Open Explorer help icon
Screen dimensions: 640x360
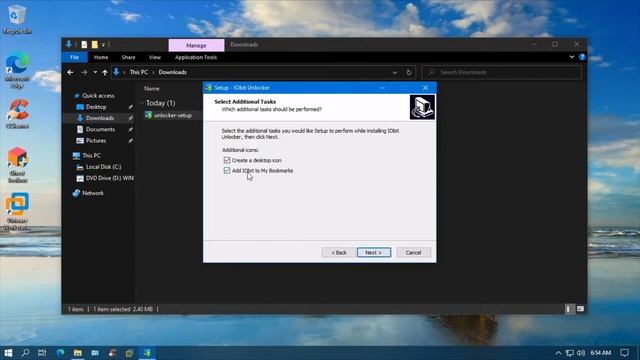click(x=582, y=57)
